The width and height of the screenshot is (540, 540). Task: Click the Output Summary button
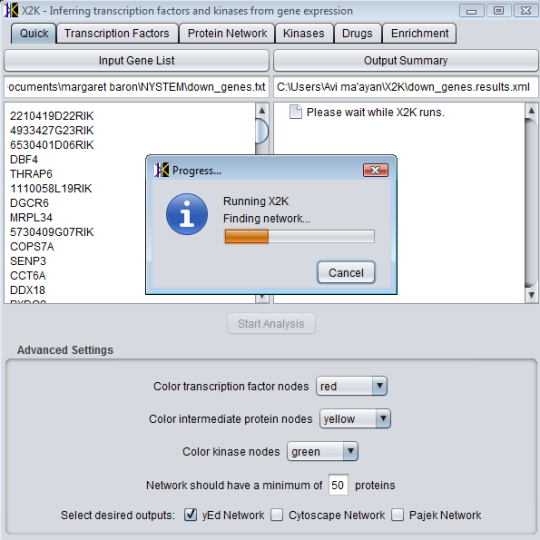tap(405, 61)
